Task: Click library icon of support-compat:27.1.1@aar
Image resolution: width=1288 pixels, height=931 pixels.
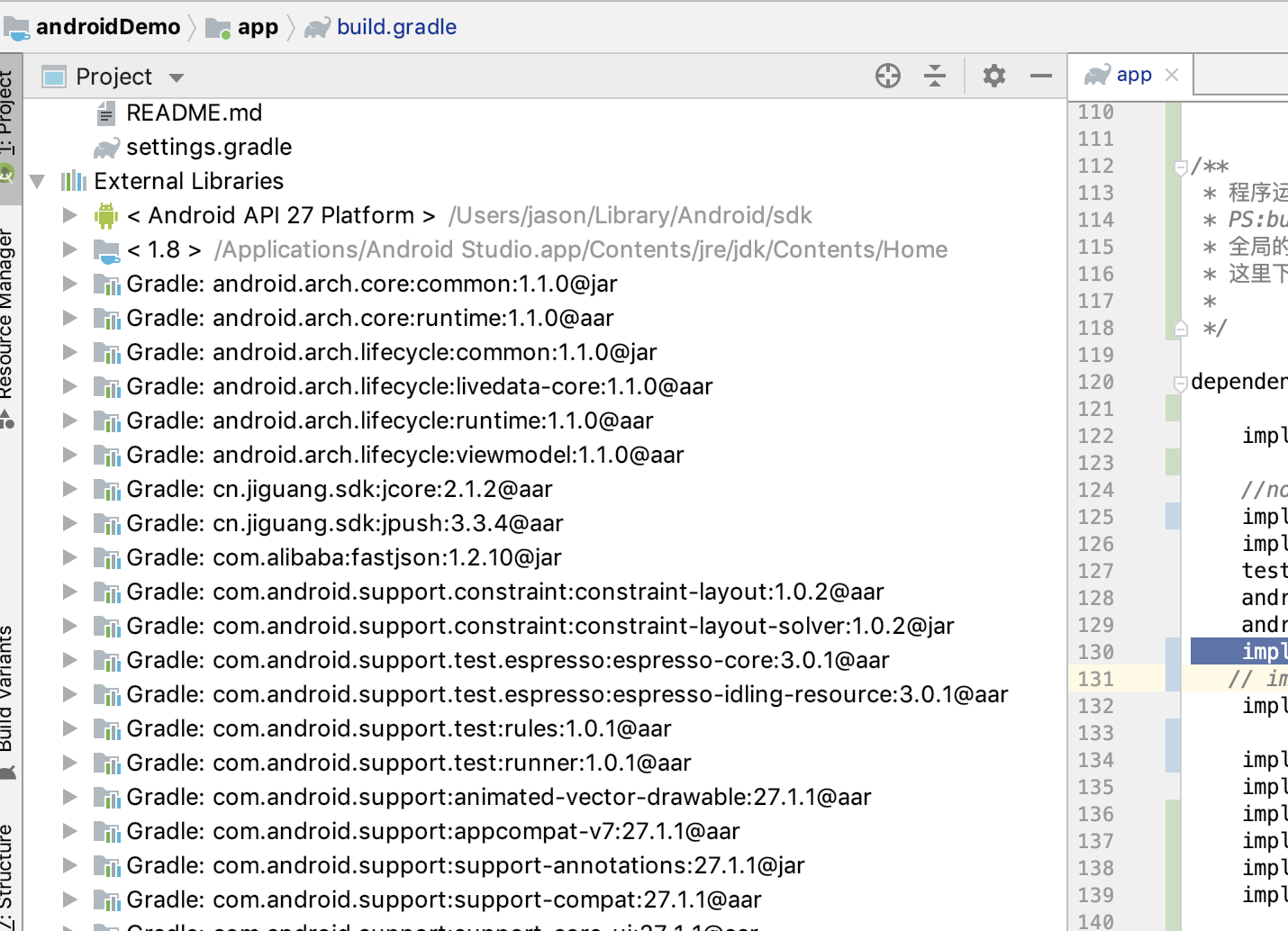Action: [x=107, y=900]
